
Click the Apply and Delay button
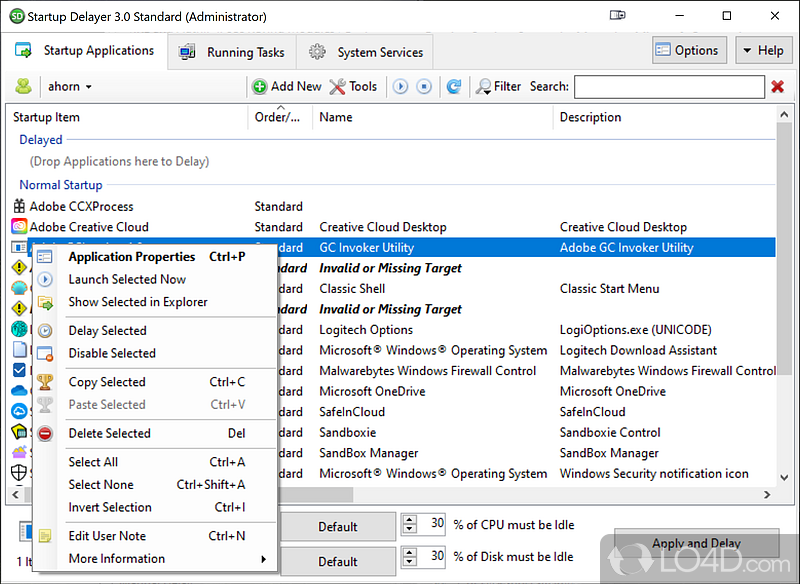pyautogui.click(x=696, y=544)
